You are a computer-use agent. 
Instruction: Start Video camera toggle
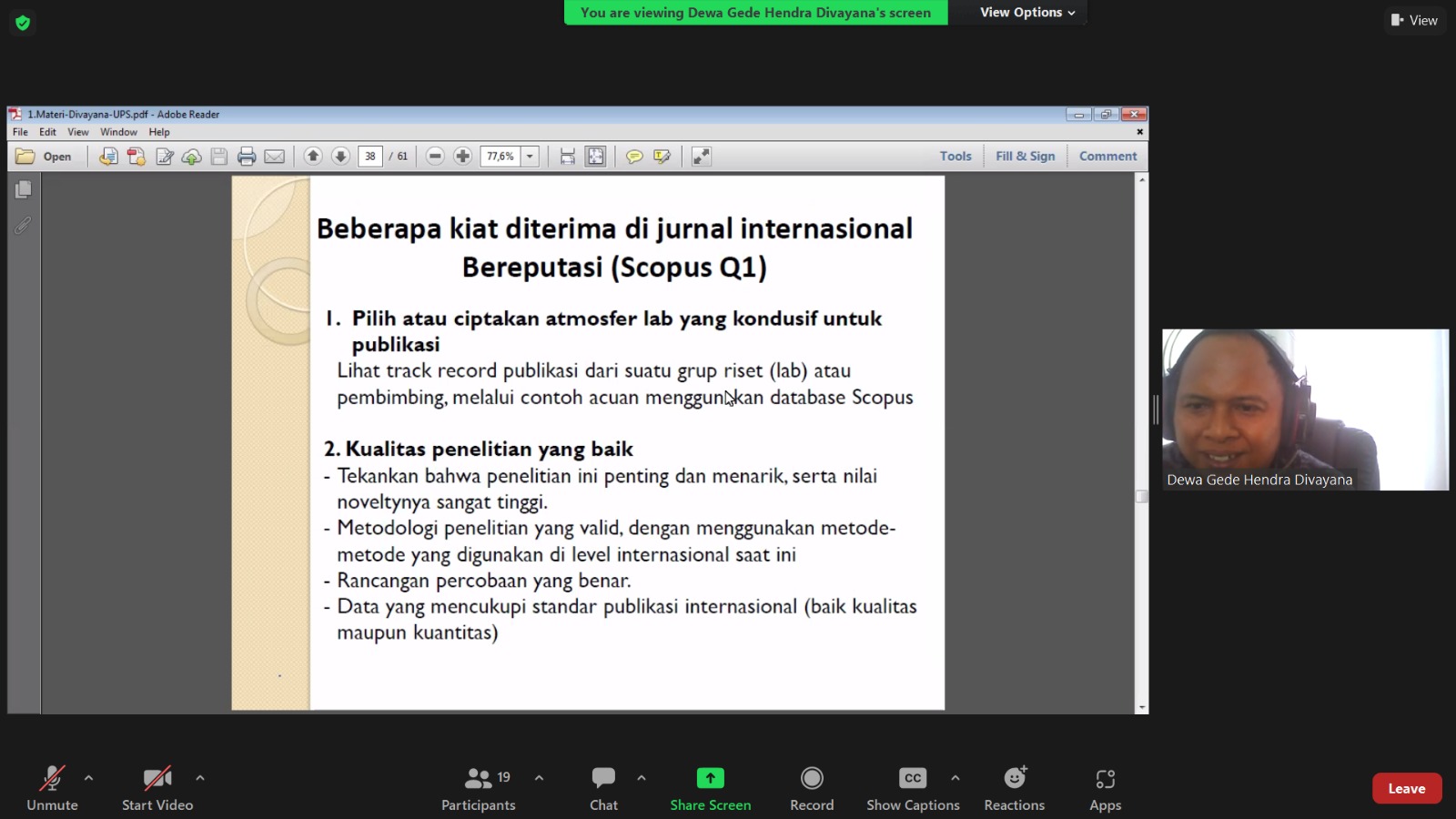pos(157,788)
